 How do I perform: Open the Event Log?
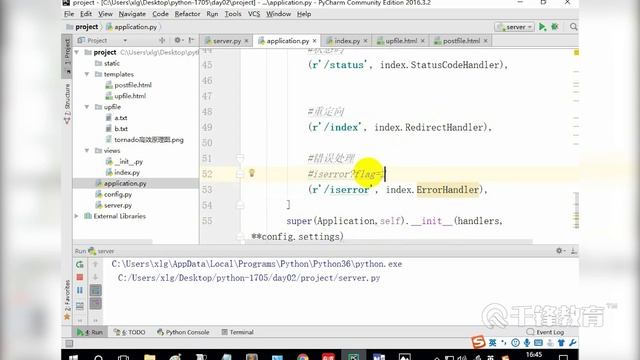[x=545, y=332]
